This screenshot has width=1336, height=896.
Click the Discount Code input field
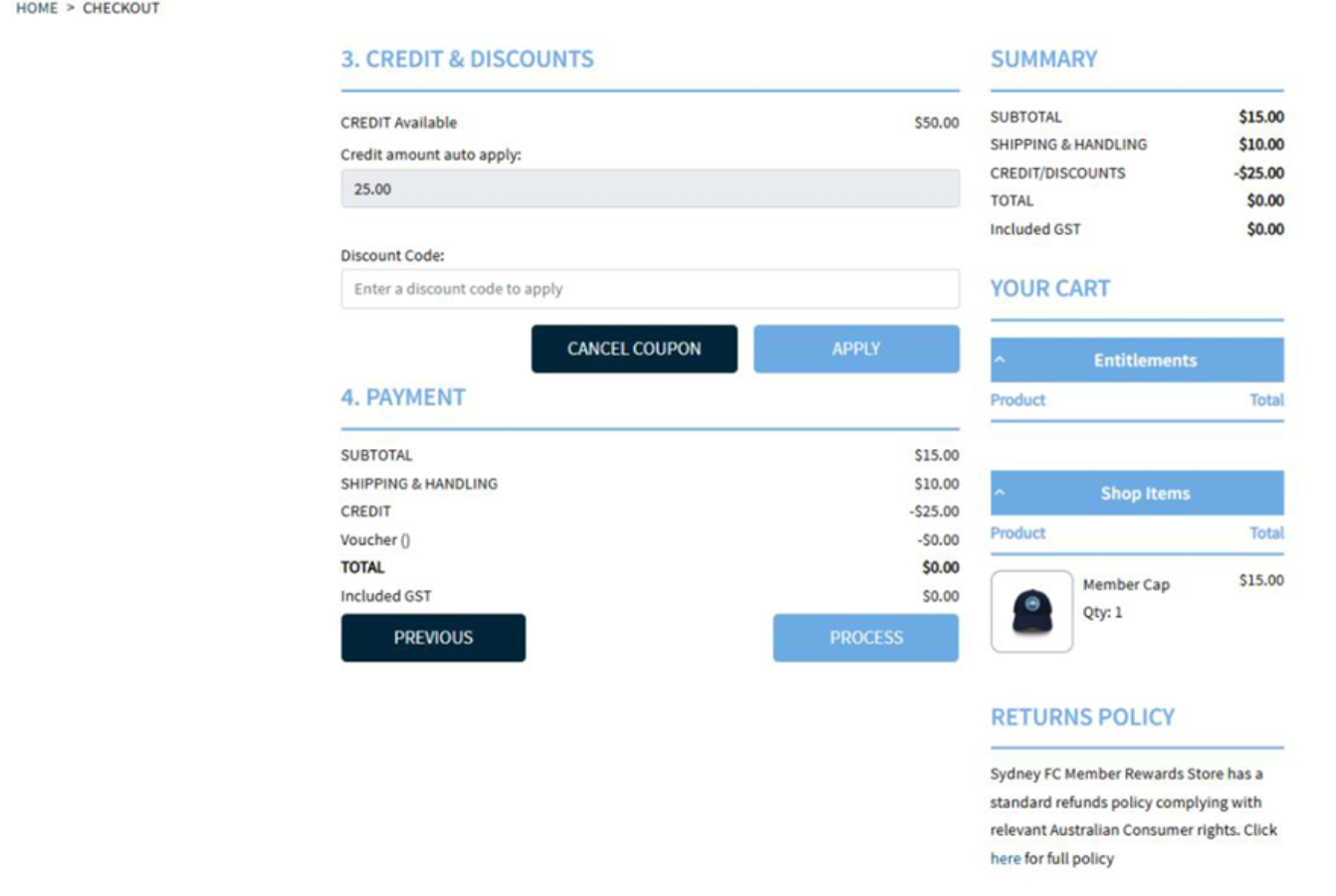point(650,289)
